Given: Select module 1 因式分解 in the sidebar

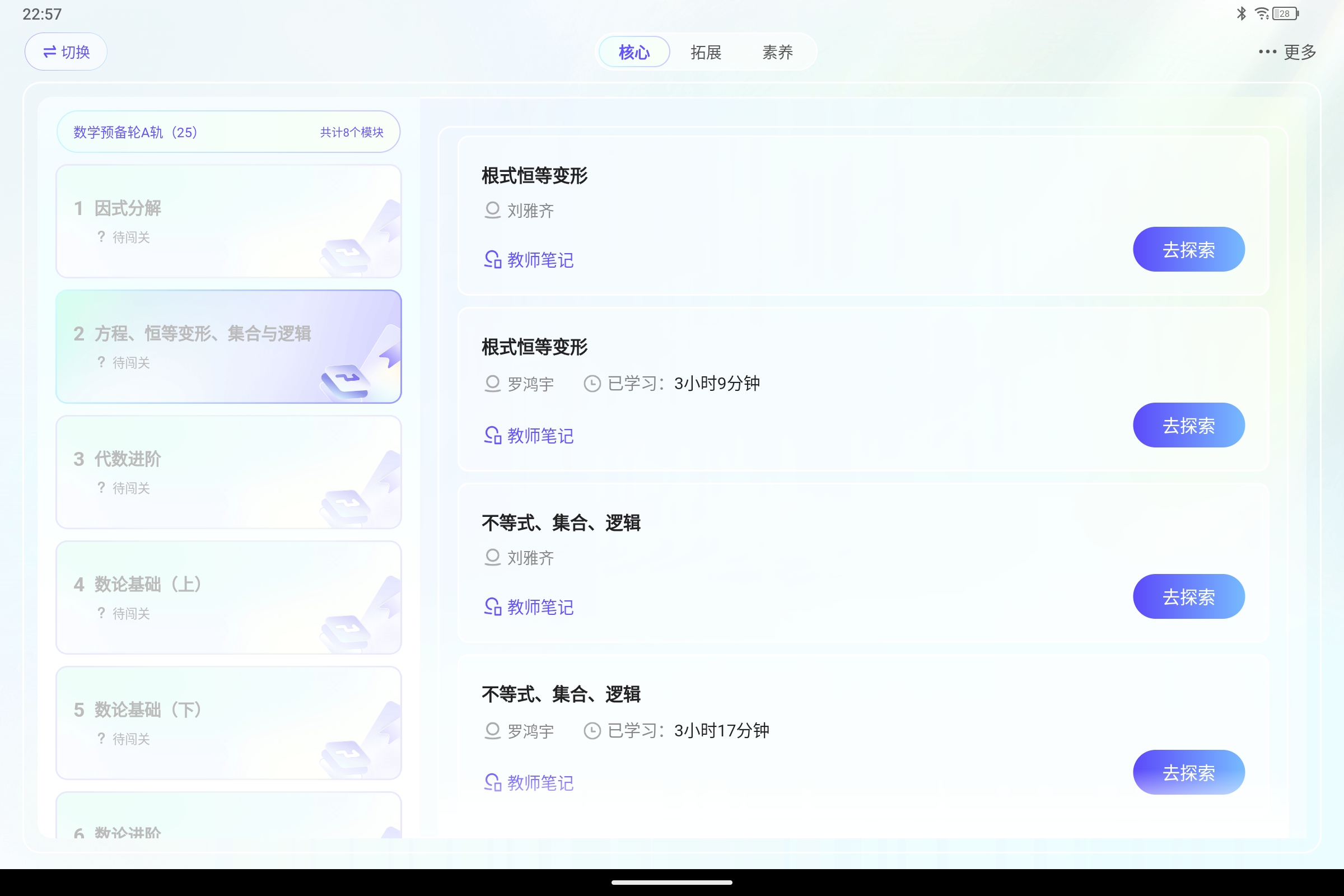Looking at the screenshot, I should tap(228, 221).
